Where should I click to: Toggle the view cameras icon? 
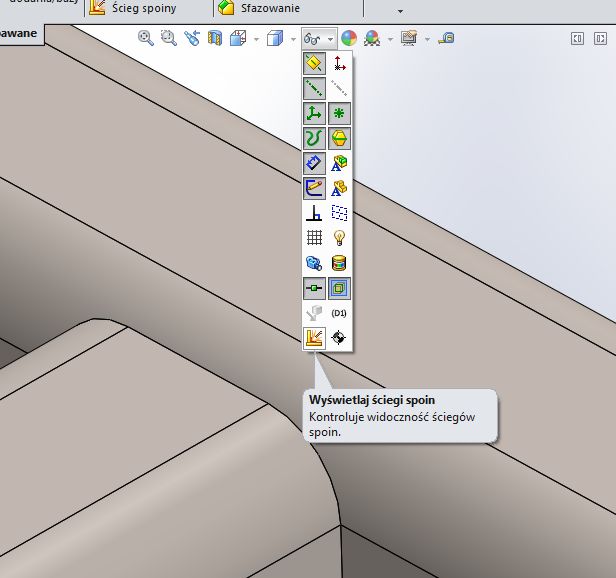pyautogui.click(x=315, y=263)
